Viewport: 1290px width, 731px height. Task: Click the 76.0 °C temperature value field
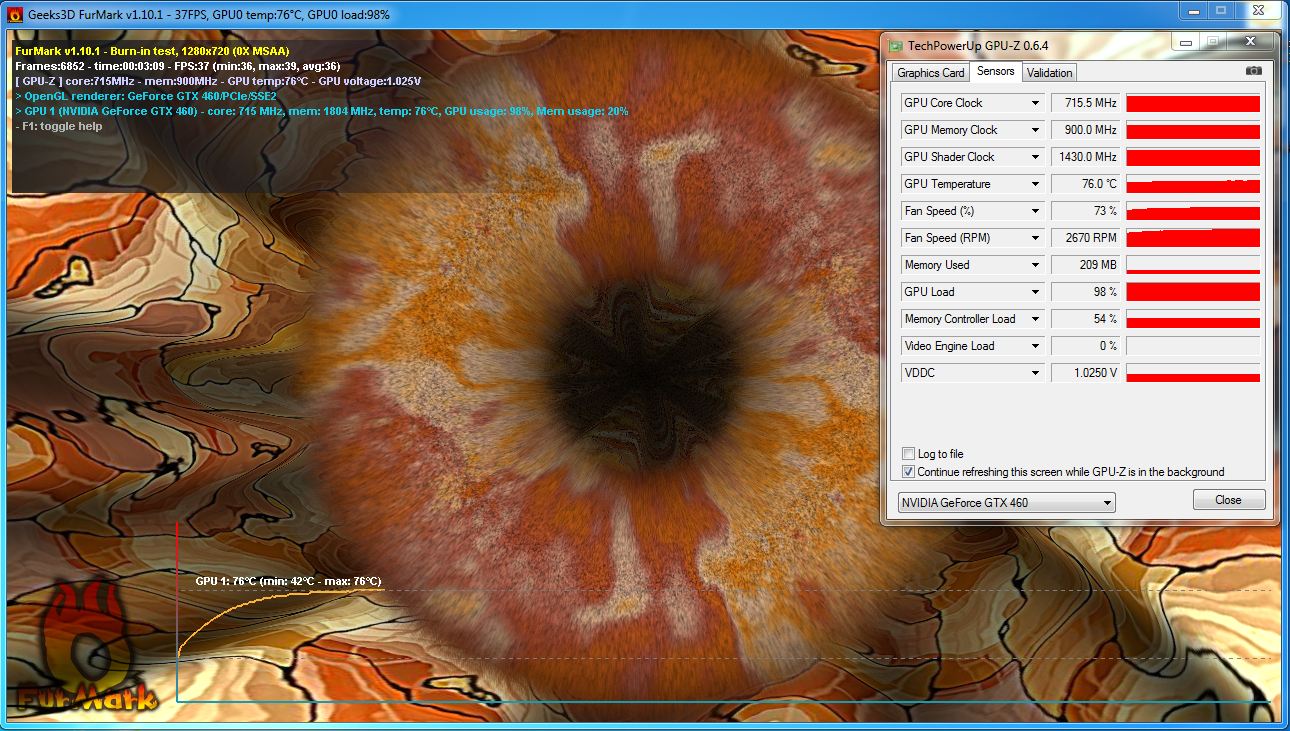coord(1085,184)
